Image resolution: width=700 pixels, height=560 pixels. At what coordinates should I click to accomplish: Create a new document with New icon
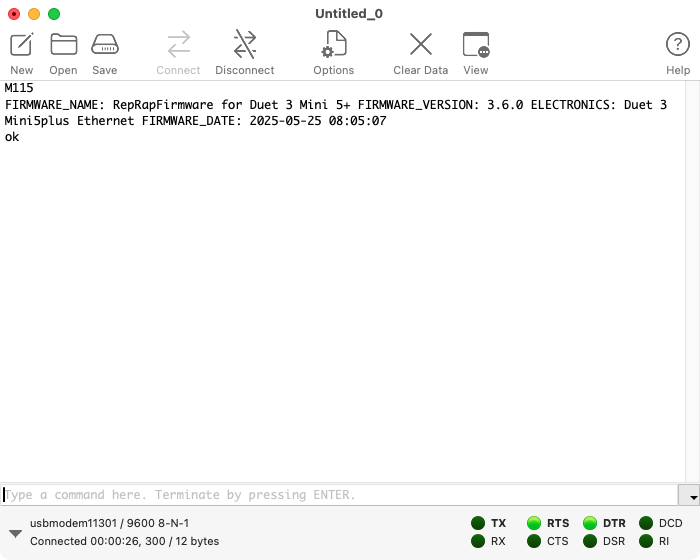(x=21, y=45)
